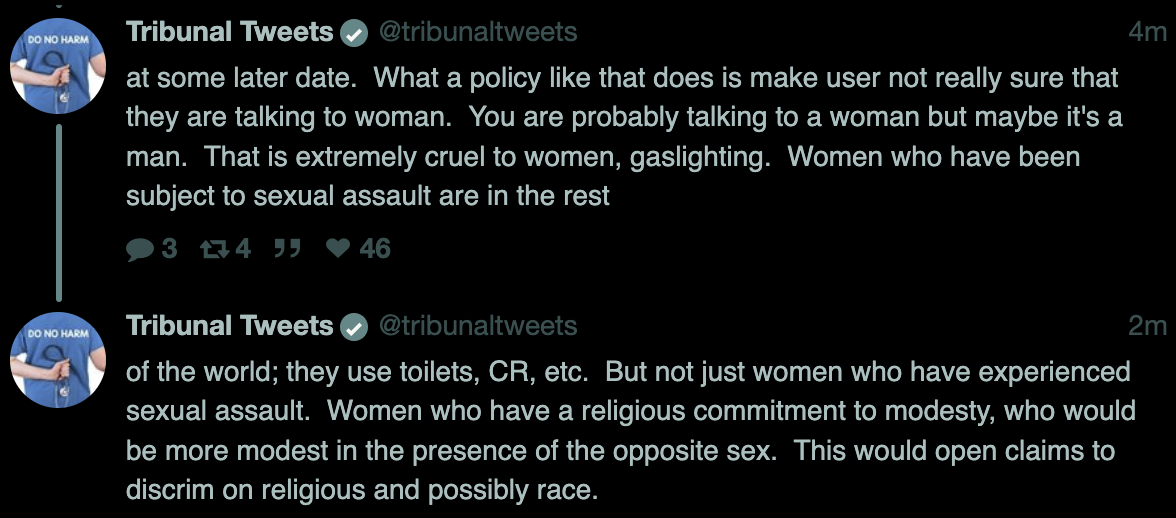Reply to the tweet posted 4m ago
Screen dimensions: 1176x518
tap(140, 249)
